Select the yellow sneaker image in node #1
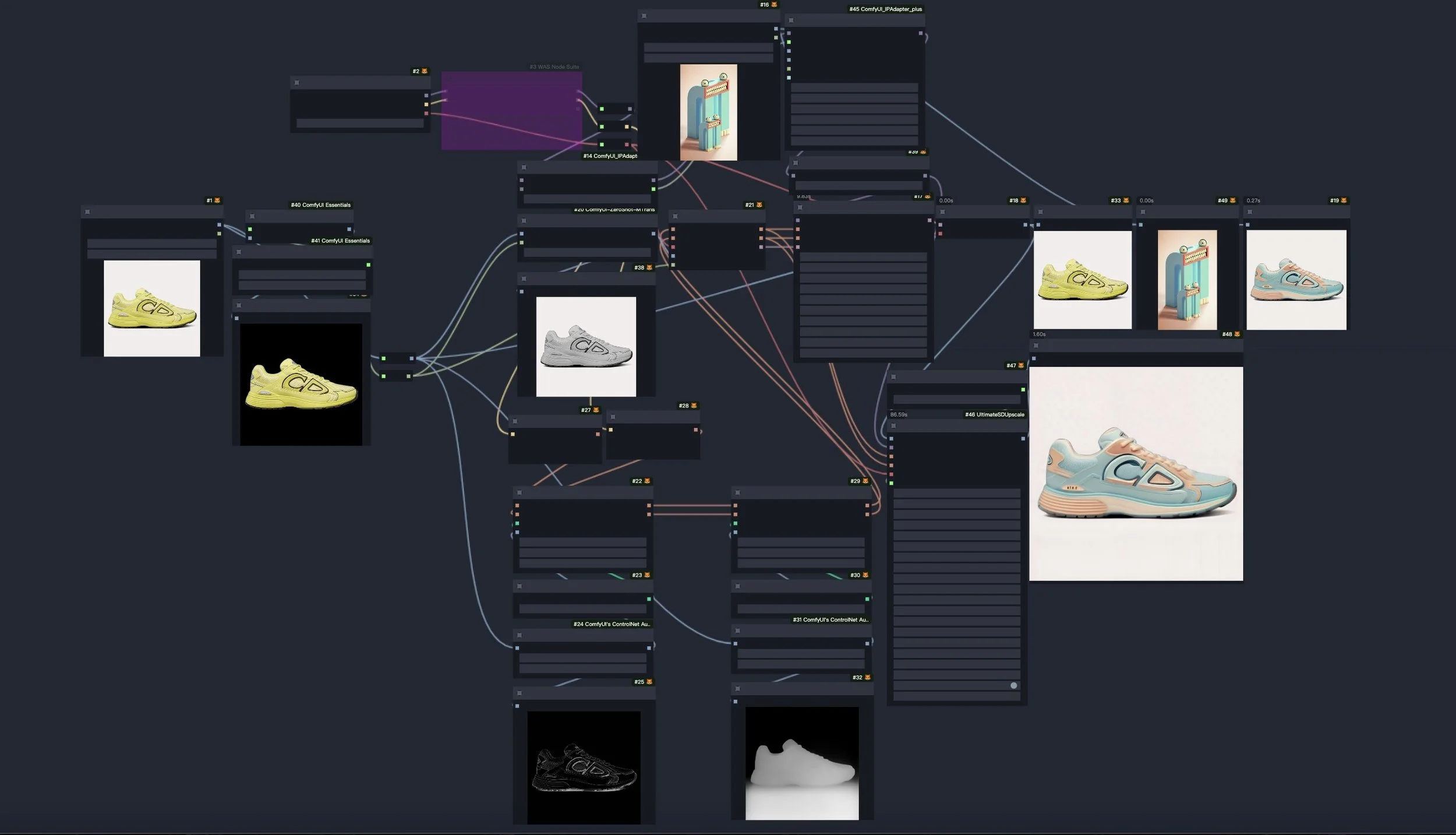The width and height of the screenshot is (1456, 835). click(152, 308)
